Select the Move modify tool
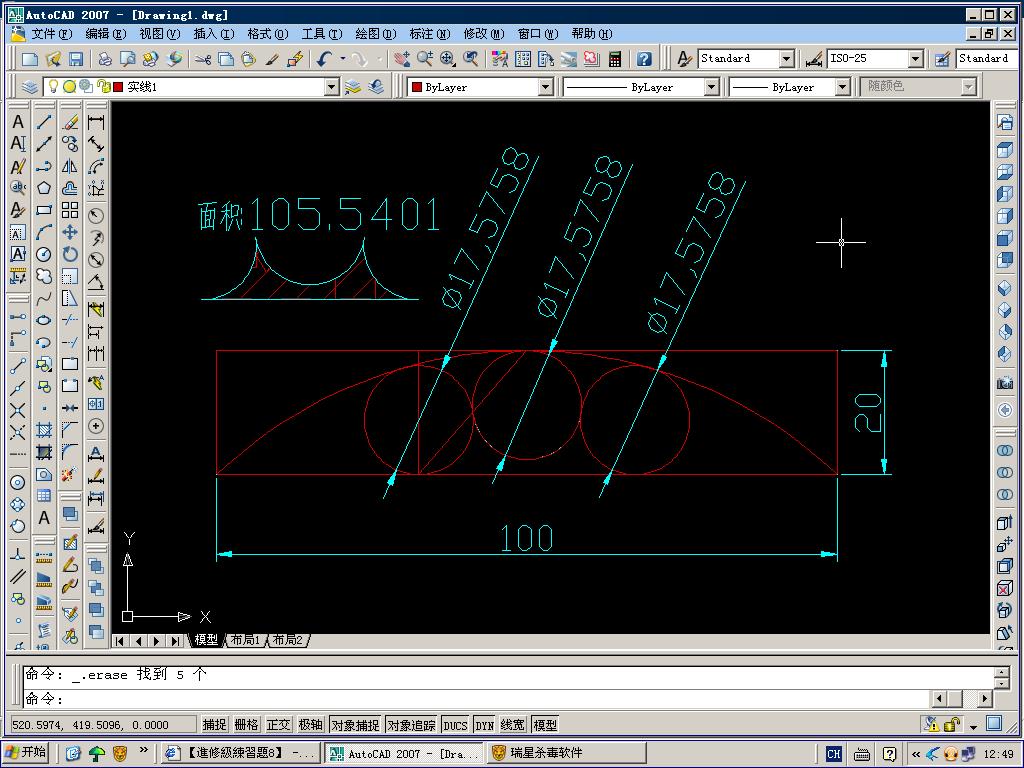The height and width of the screenshot is (768, 1024). click(70, 232)
